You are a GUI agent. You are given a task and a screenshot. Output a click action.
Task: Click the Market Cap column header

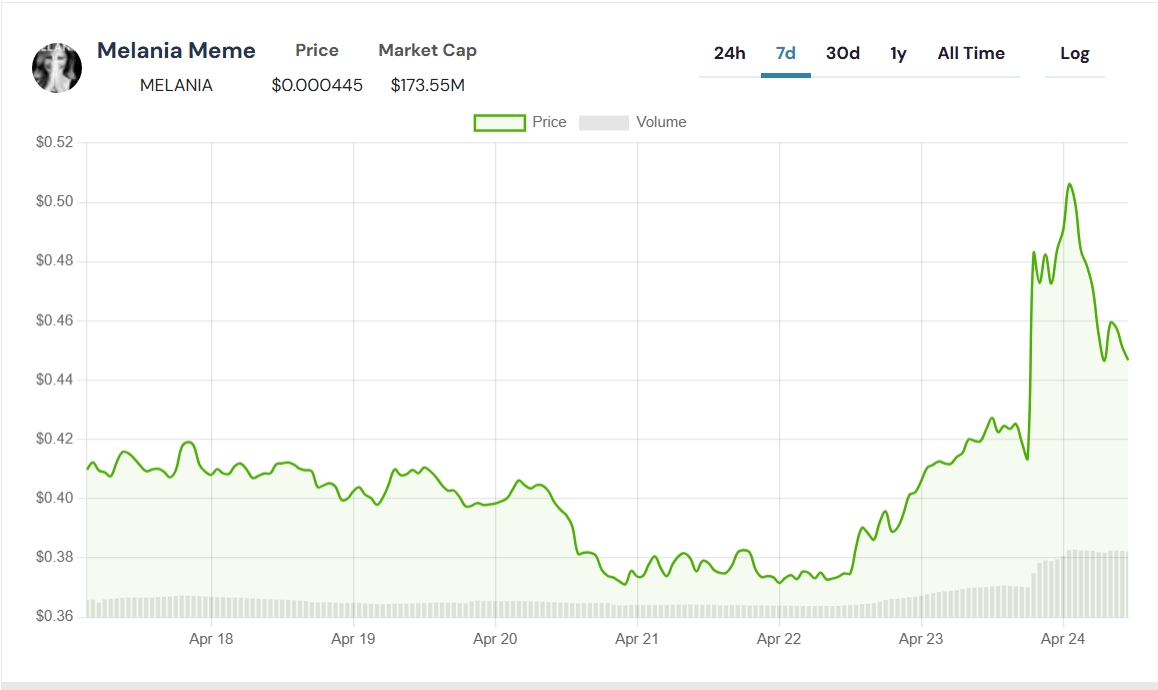[428, 50]
